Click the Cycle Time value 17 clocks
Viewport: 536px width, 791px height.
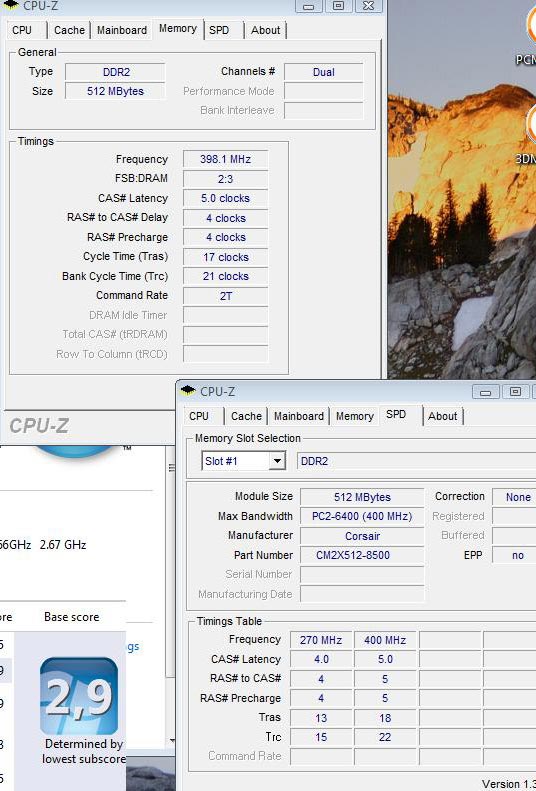coord(225,257)
